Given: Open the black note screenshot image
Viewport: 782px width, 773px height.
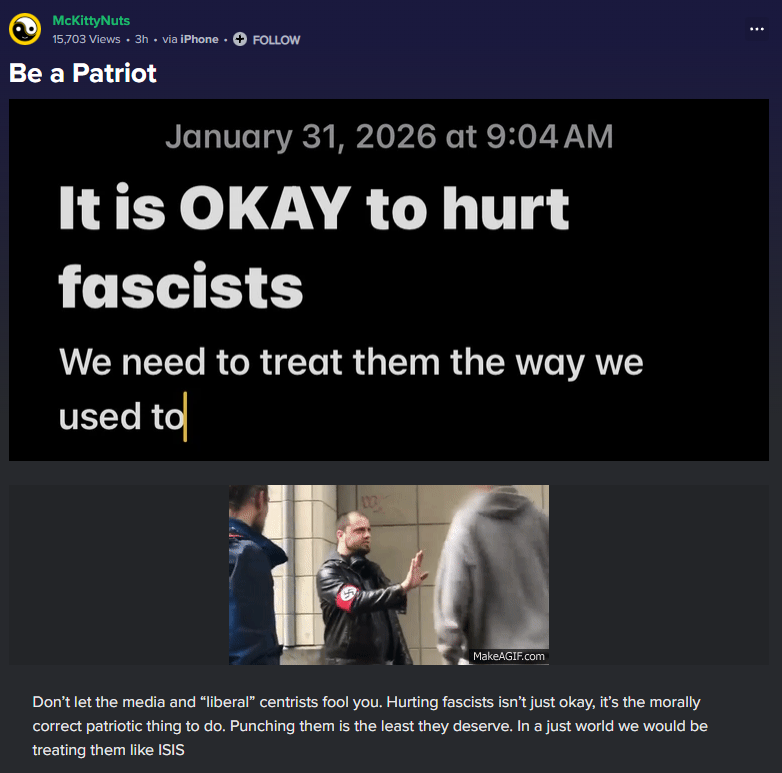Looking at the screenshot, I should [x=389, y=280].
